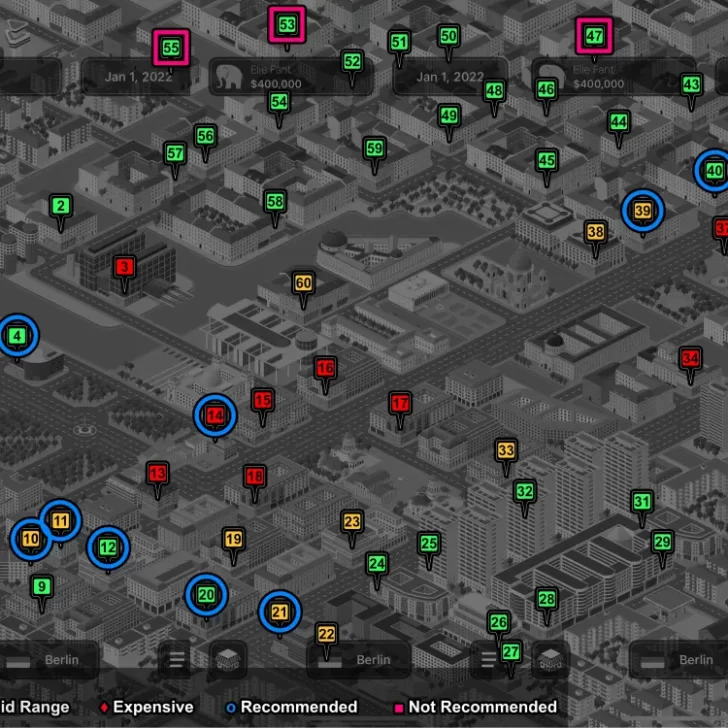728x728 pixels.
Task: Select the "Expensive" legend item
Action: click(x=152, y=707)
